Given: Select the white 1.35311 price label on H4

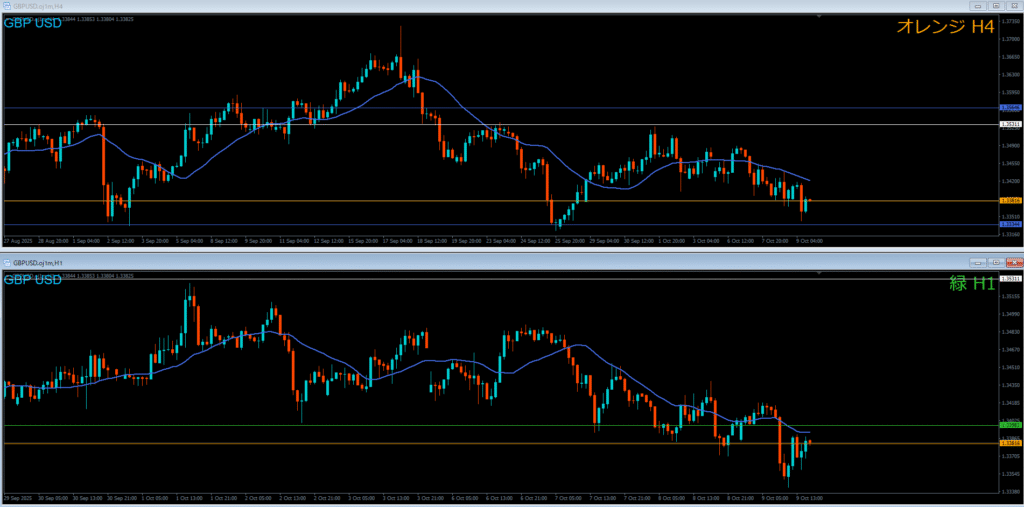Looking at the screenshot, I should [x=1010, y=124].
